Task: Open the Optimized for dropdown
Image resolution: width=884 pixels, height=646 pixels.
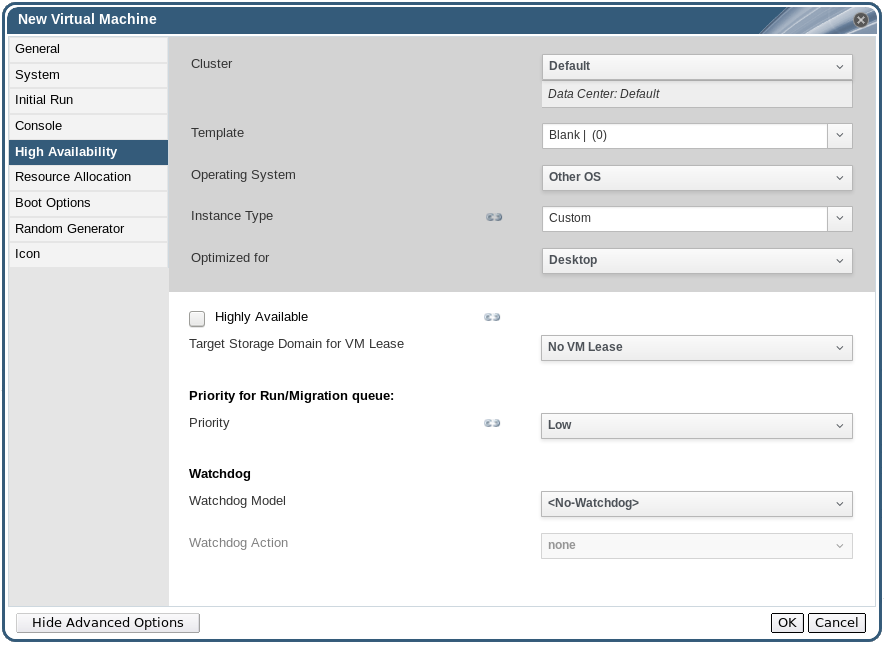Action: pos(696,260)
